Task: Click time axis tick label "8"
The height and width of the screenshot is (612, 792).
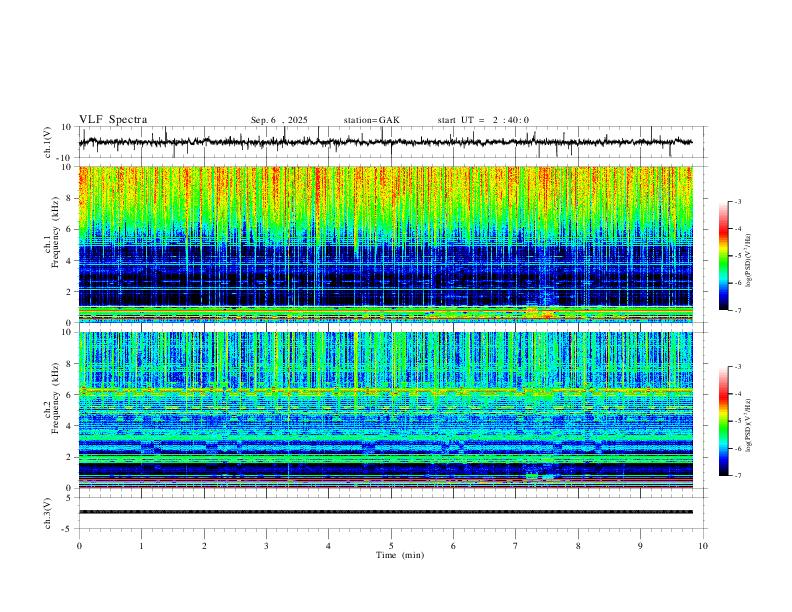Action: point(578,546)
